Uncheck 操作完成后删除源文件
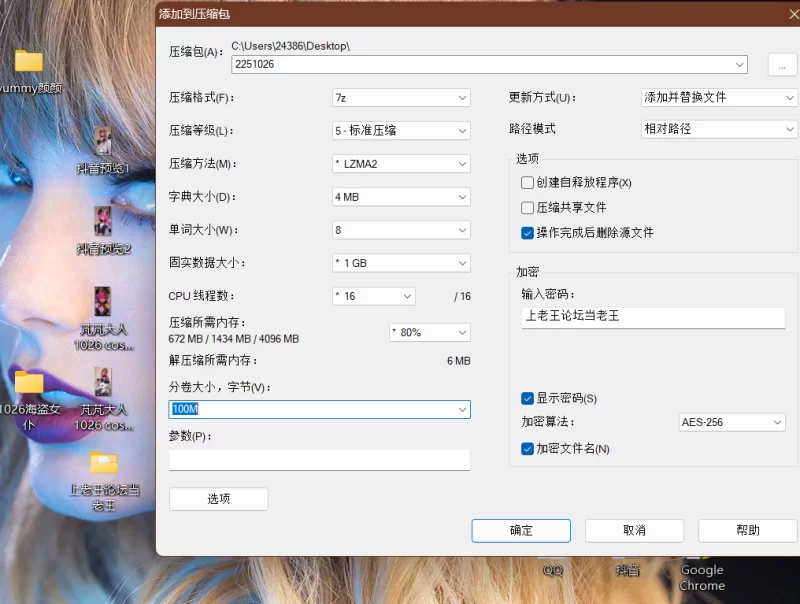This screenshot has height=604, width=800. coord(528,231)
